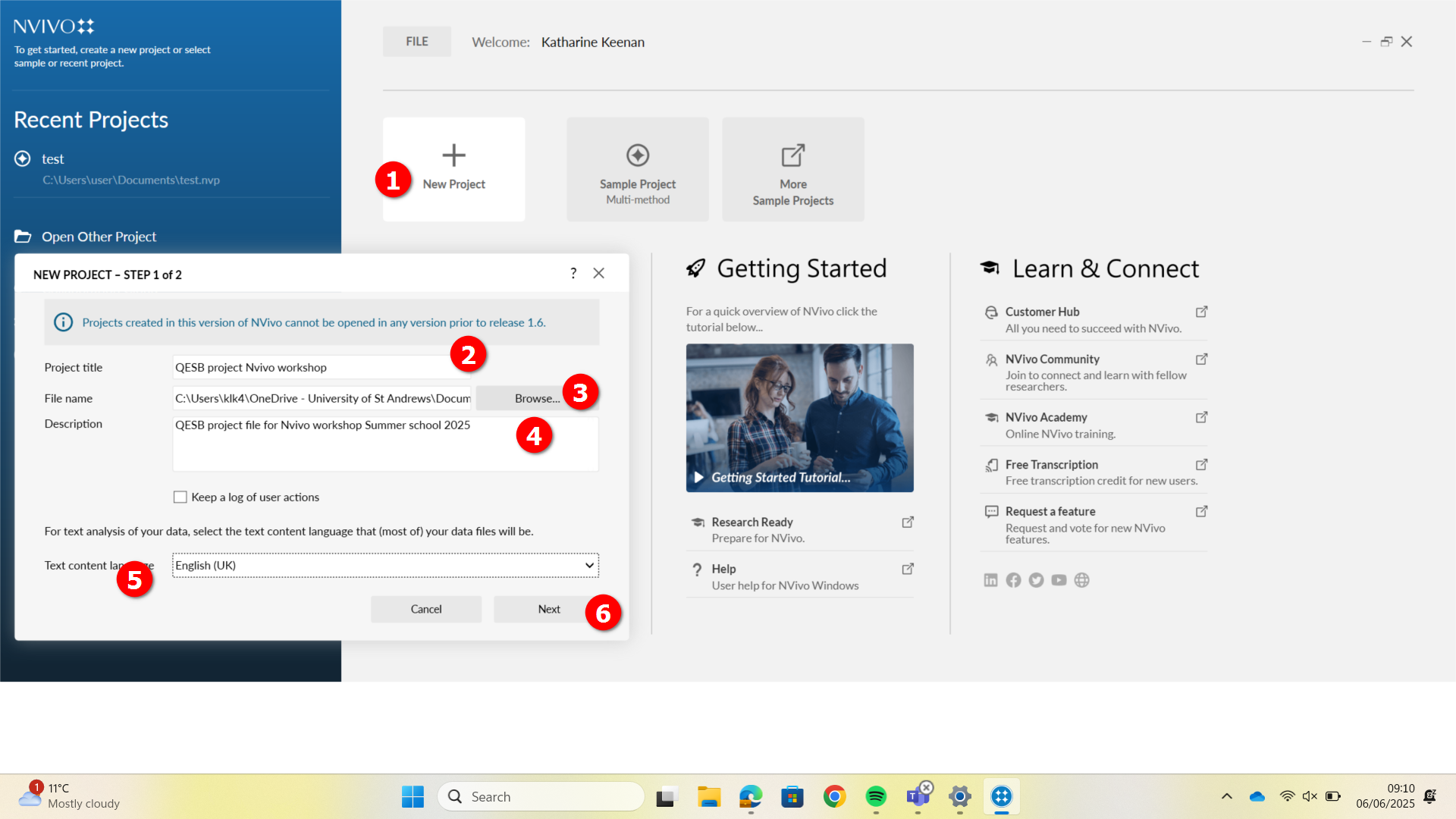Cancel the new project dialog
The width and height of the screenshot is (1456, 819).
pos(425,610)
